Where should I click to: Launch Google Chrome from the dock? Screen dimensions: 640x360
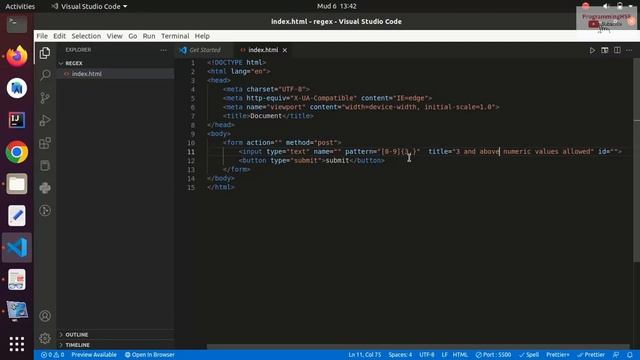[17, 152]
